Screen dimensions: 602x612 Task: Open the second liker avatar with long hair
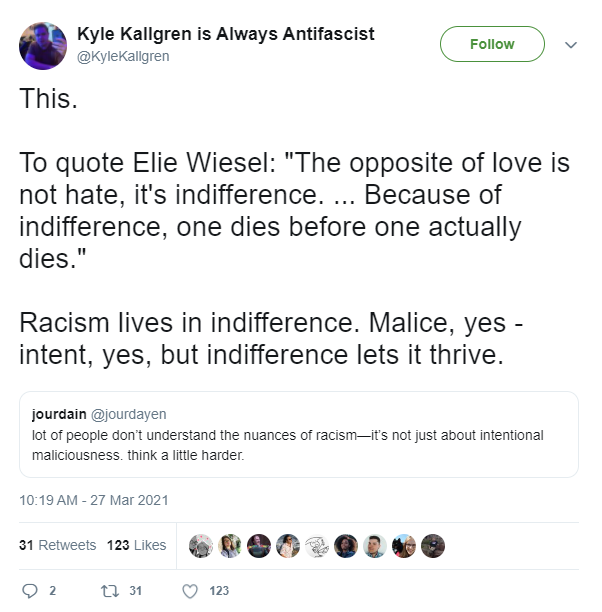click(x=230, y=546)
